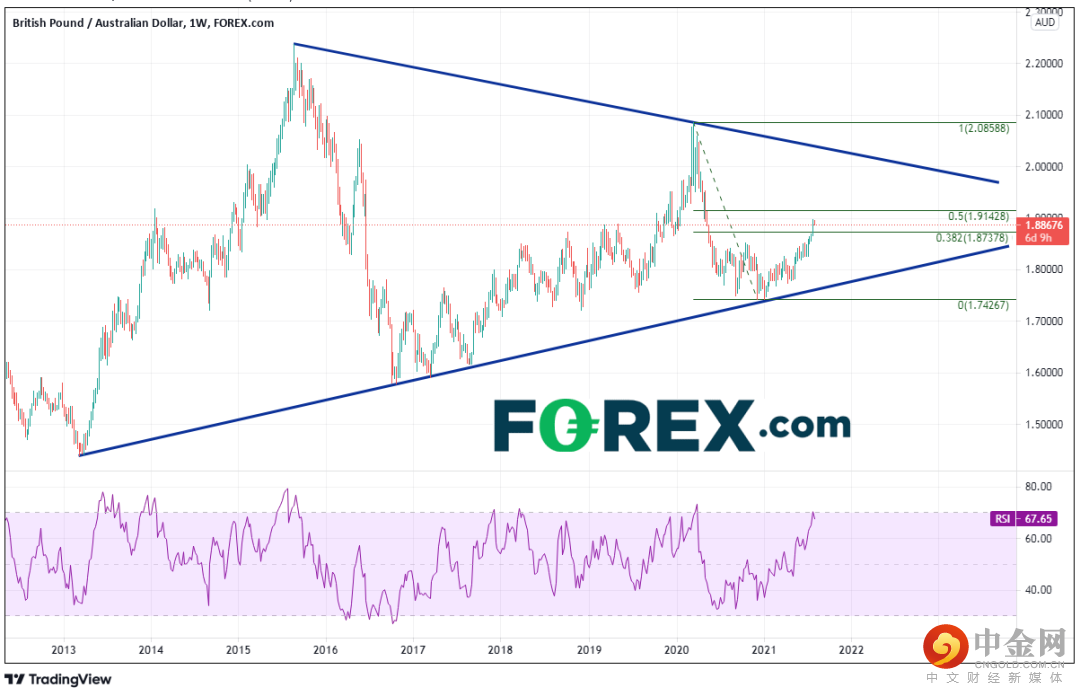Click the 2015 peak of upper trendline

(x=294, y=44)
